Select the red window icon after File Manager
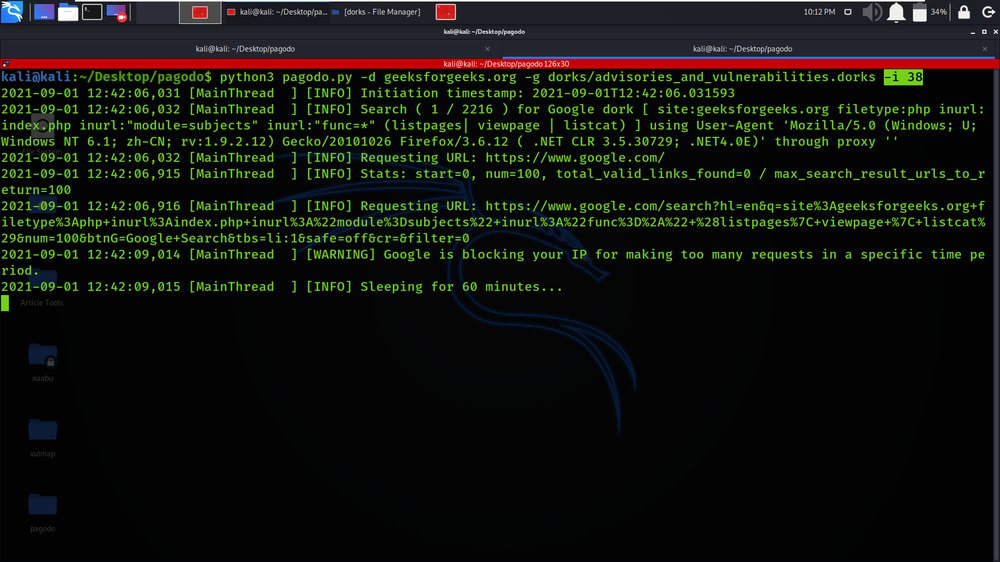1000x562 pixels. [446, 12]
